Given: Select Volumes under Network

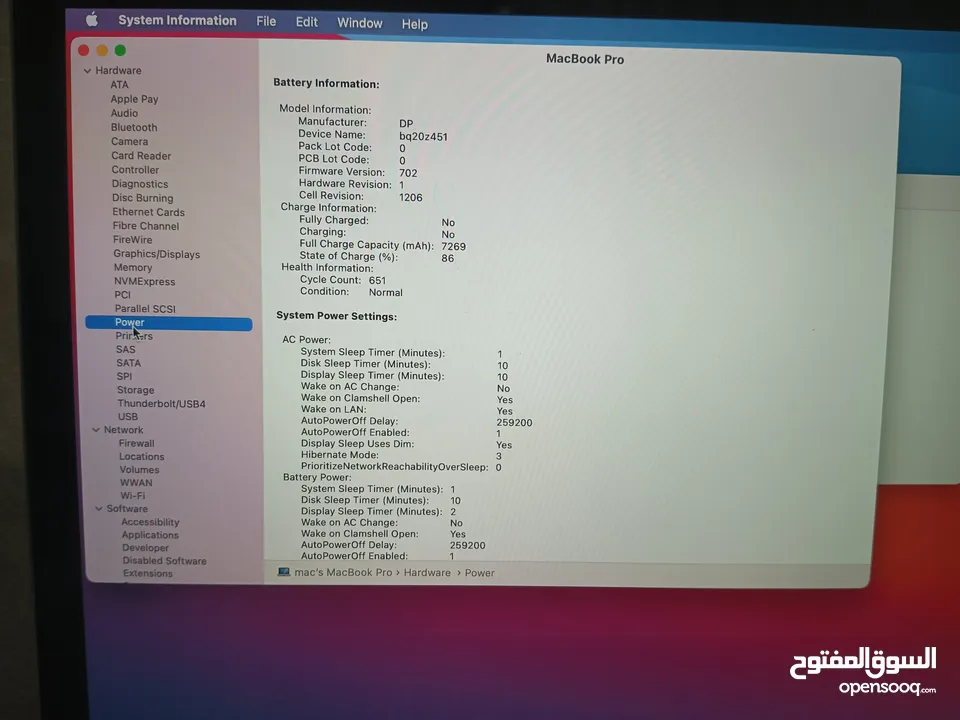Looking at the screenshot, I should [x=139, y=470].
